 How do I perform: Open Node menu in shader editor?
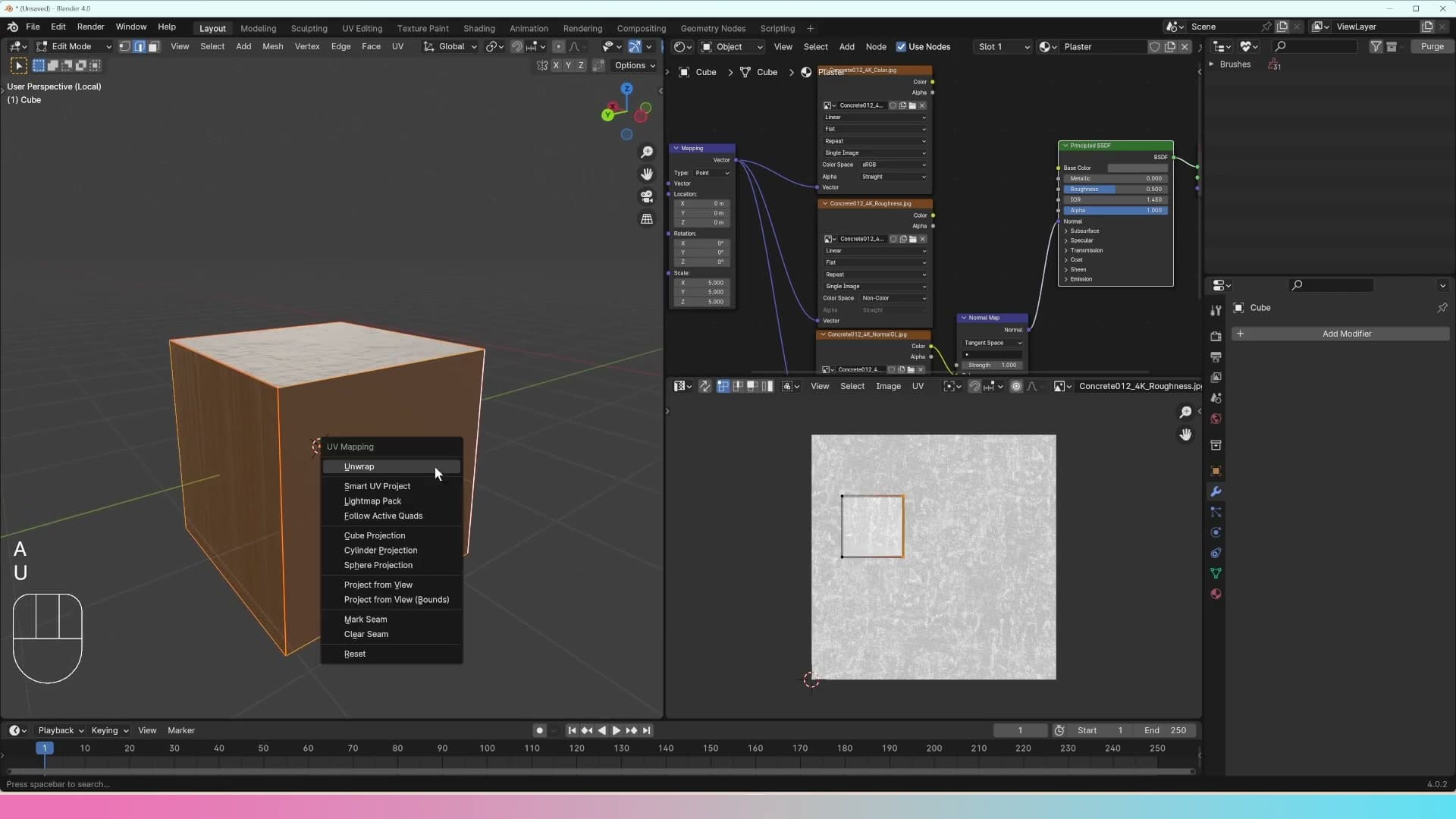point(876,47)
